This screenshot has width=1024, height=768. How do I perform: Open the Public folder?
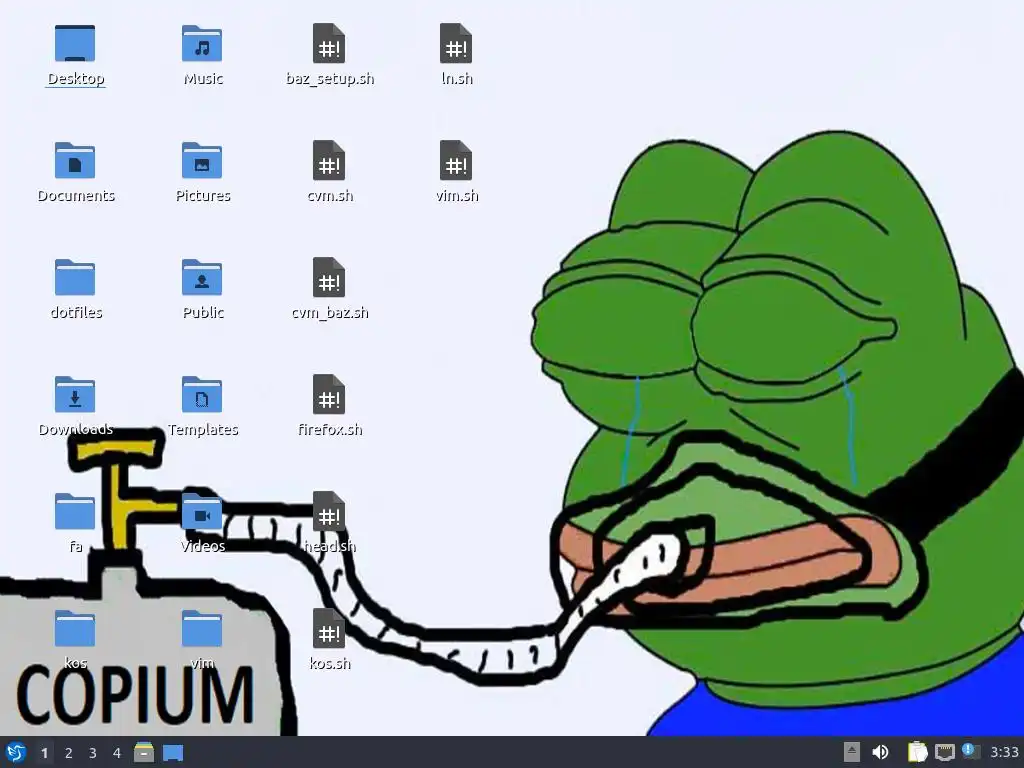point(202,278)
